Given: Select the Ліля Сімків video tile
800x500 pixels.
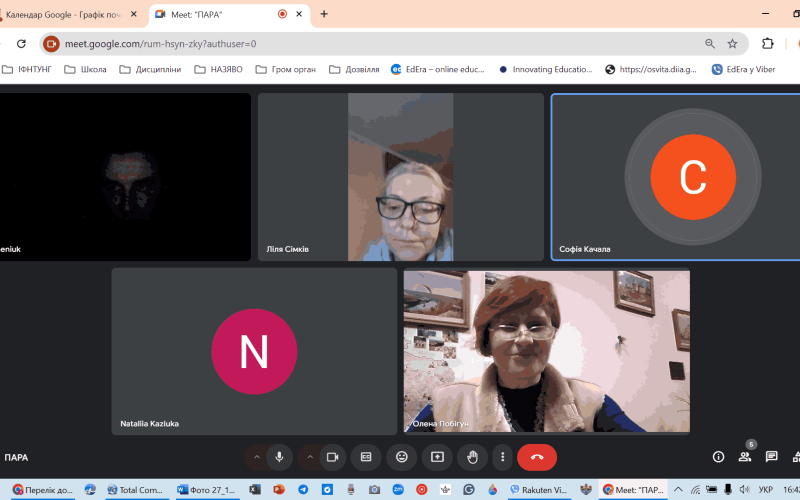Looking at the screenshot, I should [x=401, y=177].
